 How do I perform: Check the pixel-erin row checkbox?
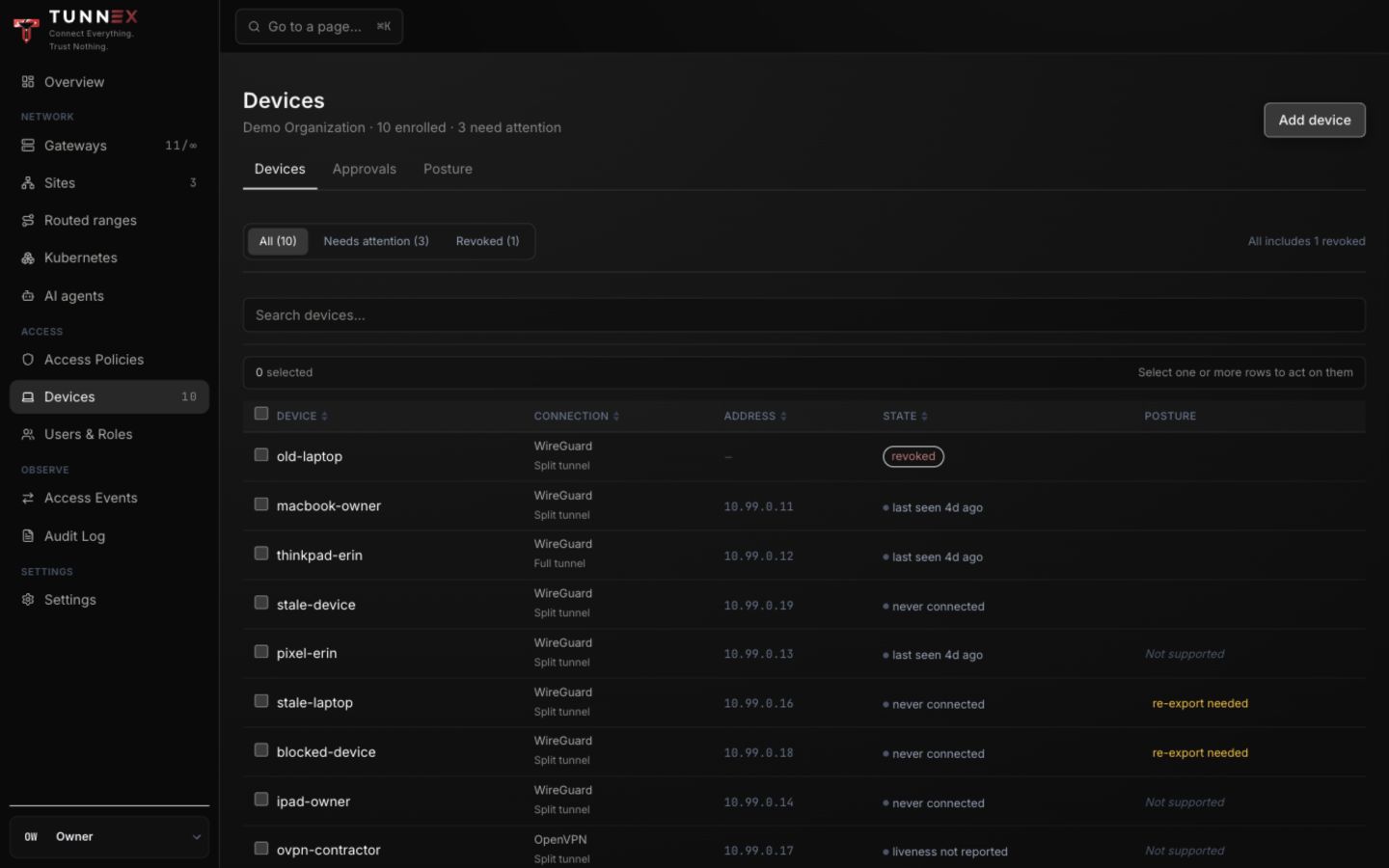[x=261, y=651]
